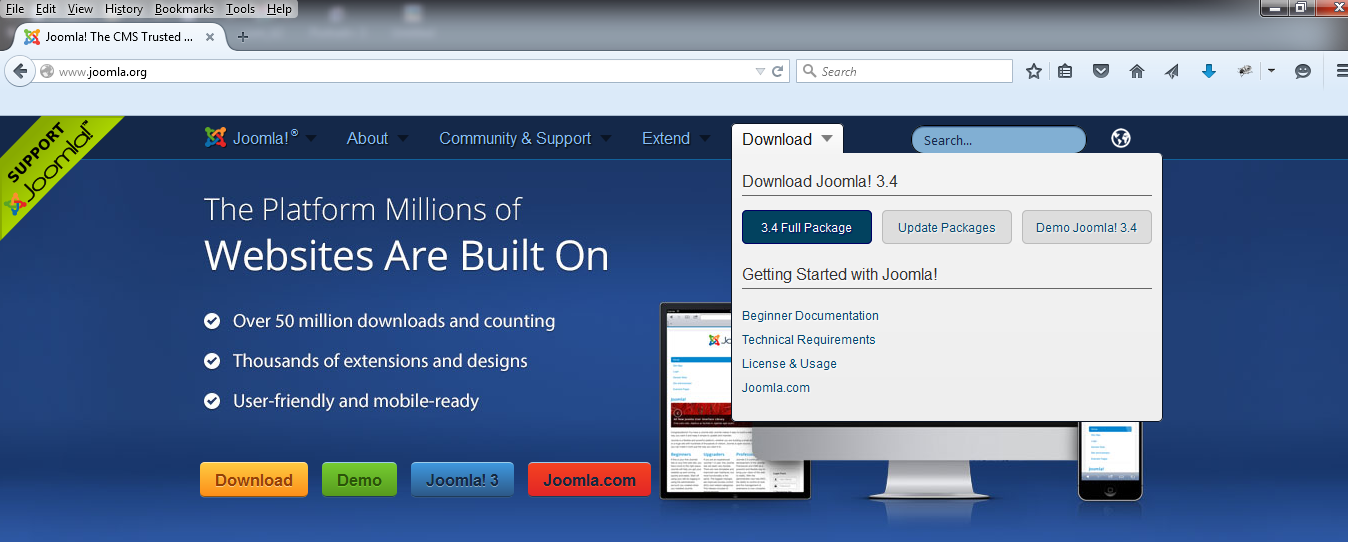Viewport: 1348px width, 542px height.
Task: Click the add-on icon beside downloads arrow
Action: (x=1245, y=71)
